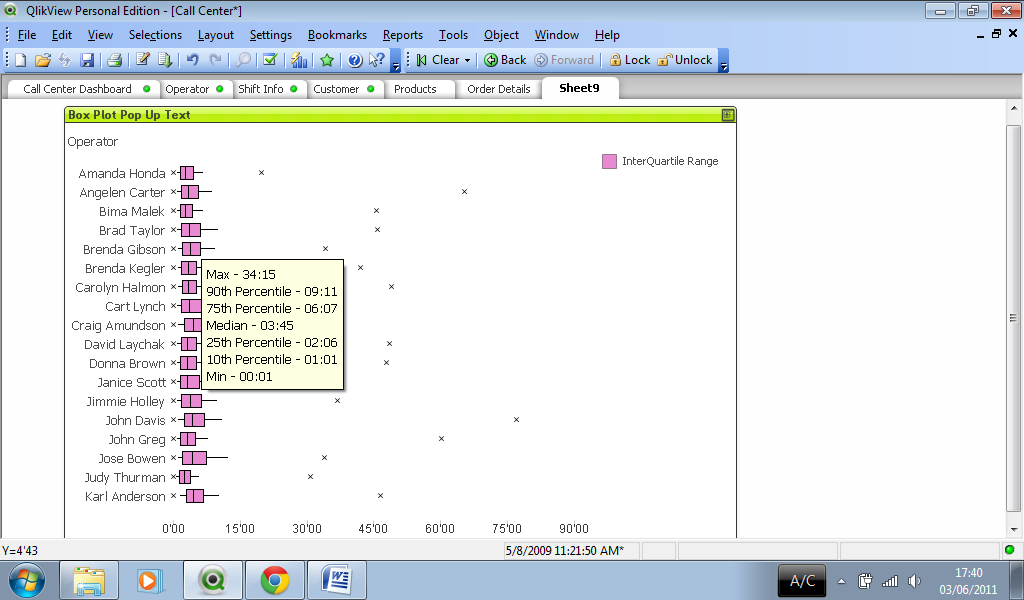The image size is (1024, 600).
Task: Click Angelen Carter's pink box
Action: click(190, 192)
